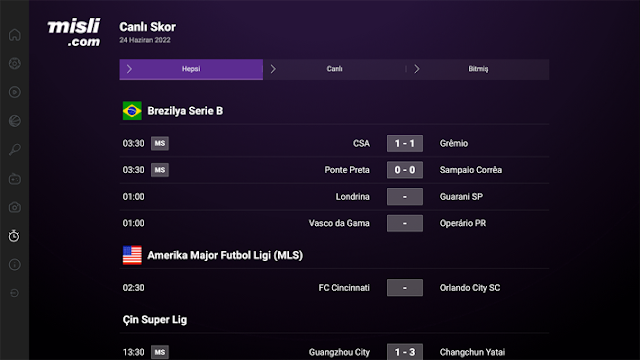Click the 1 - 1 score of CSA match
Screen dimensions: 640x360
405,143
